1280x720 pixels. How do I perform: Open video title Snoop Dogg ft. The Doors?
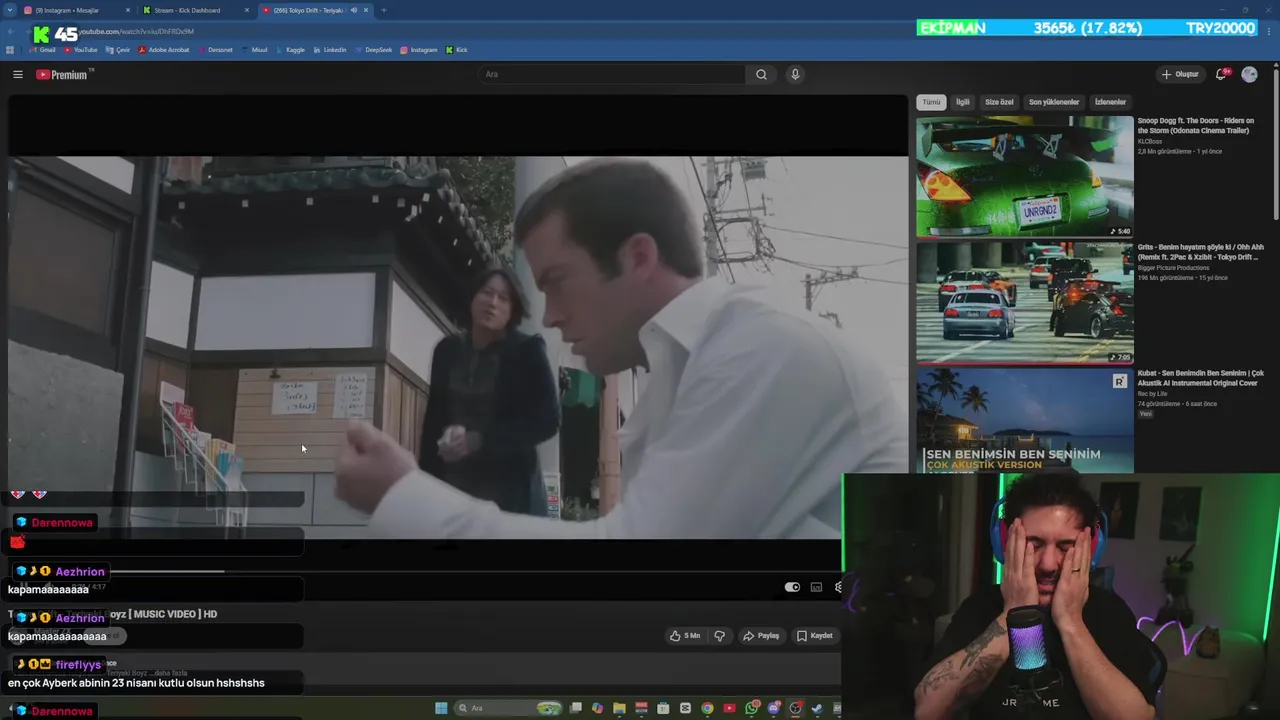click(1195, 125)
